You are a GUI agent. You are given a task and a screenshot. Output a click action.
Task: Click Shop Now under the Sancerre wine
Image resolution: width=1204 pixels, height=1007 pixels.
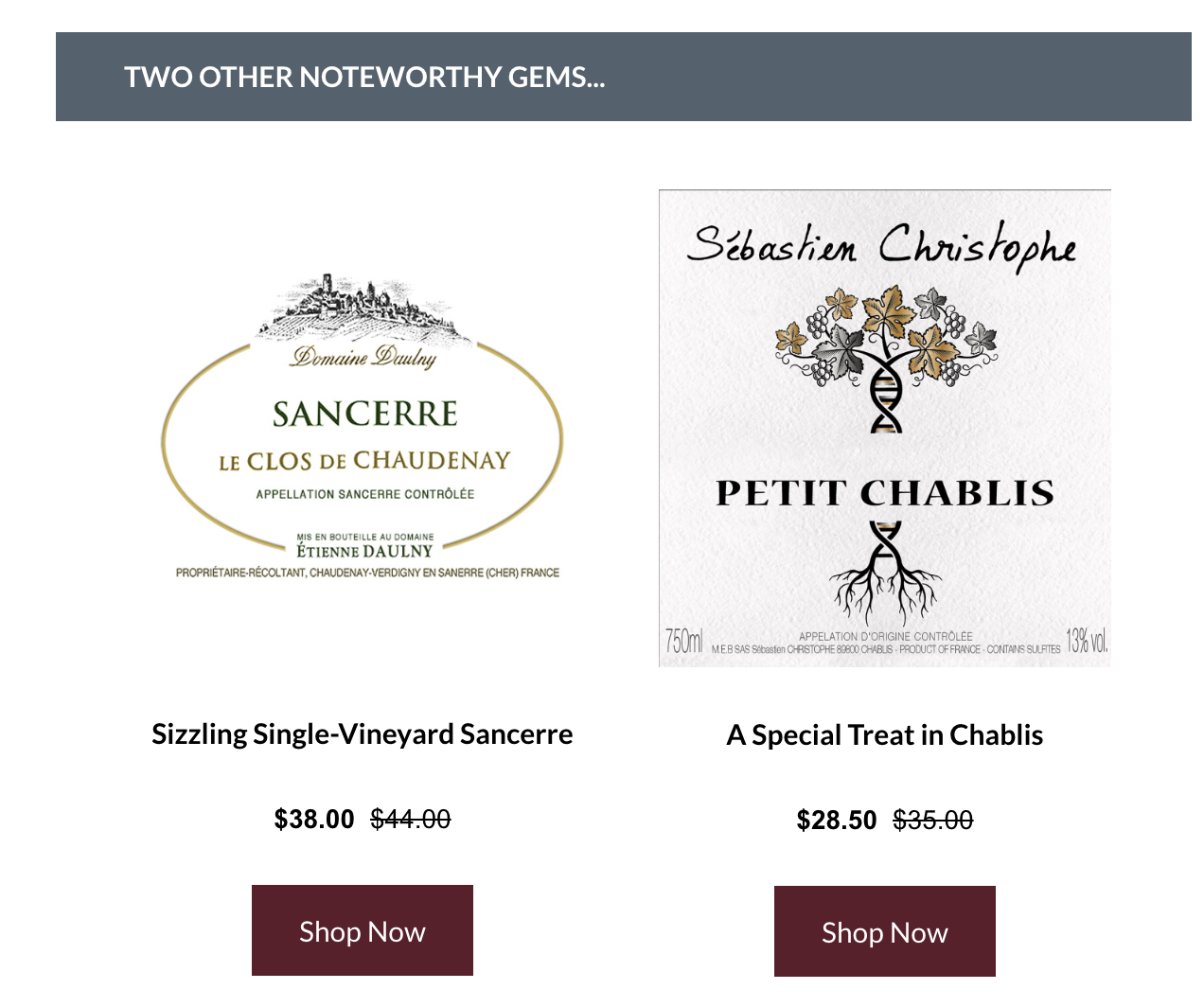click(x=363, y=930)
